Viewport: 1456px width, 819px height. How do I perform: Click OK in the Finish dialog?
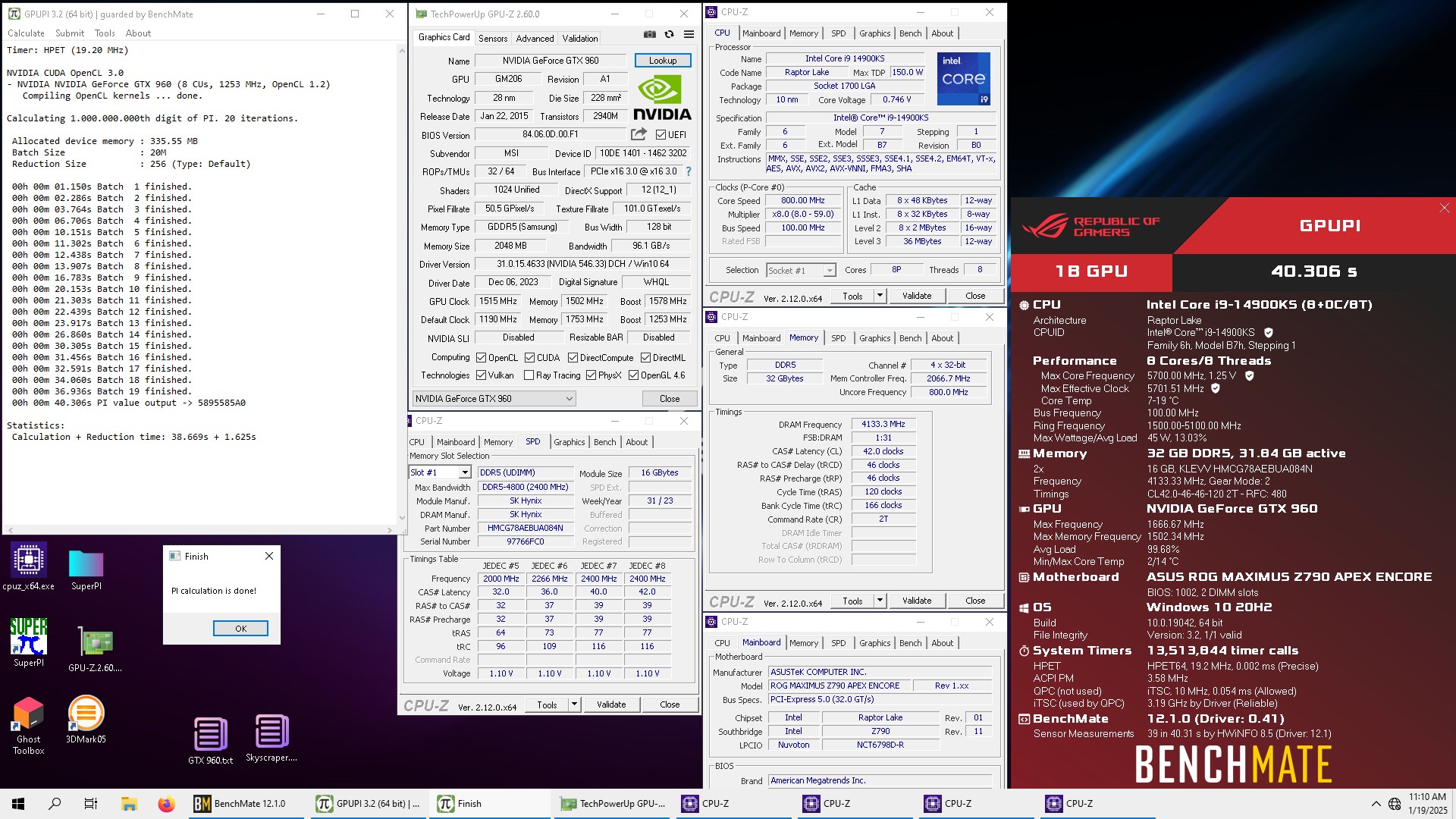click(x=240, y=629)
